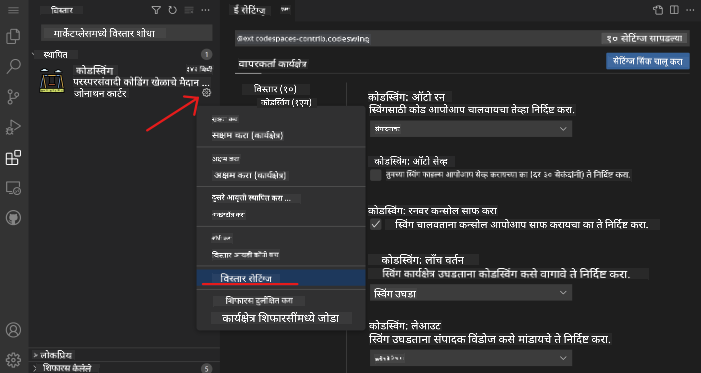Open the Explorer files icon in activity bar

pos(13,37)
